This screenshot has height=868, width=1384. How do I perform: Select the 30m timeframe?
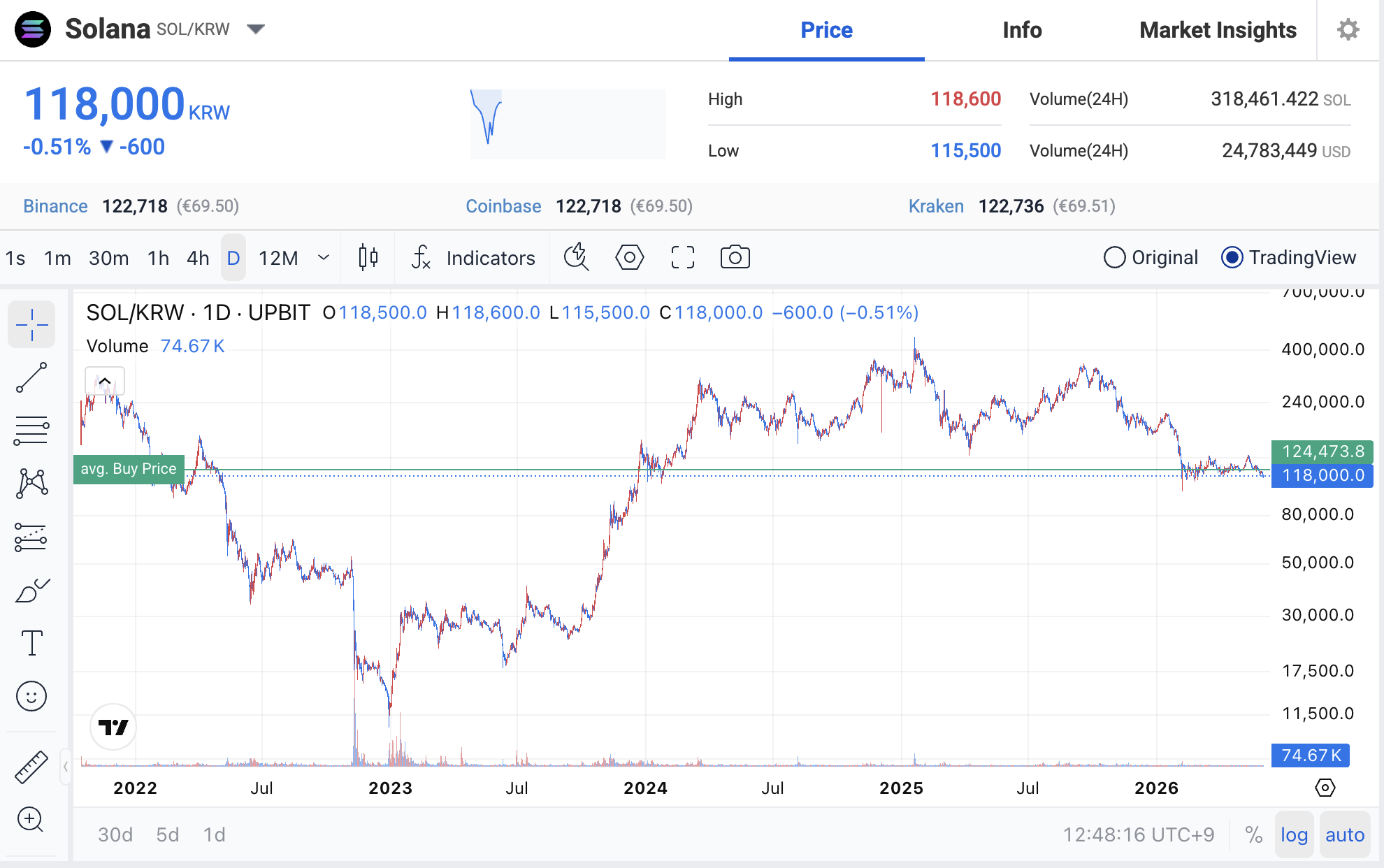point(108,258)
